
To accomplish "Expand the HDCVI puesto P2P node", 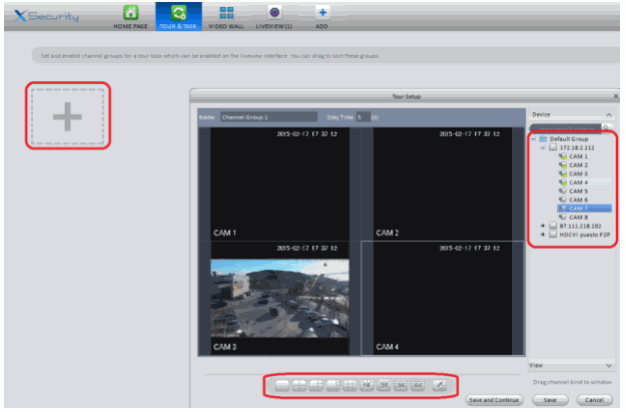I will 543,235.
